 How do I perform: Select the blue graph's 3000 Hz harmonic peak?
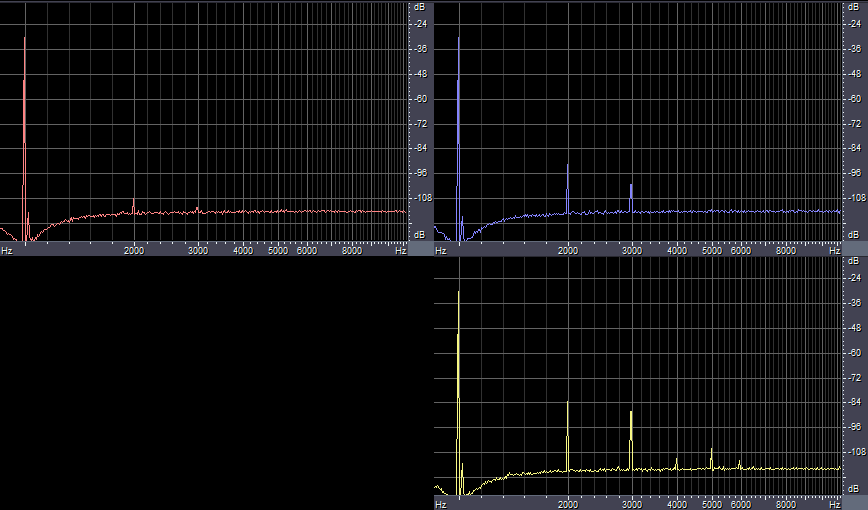coord(631,198)
